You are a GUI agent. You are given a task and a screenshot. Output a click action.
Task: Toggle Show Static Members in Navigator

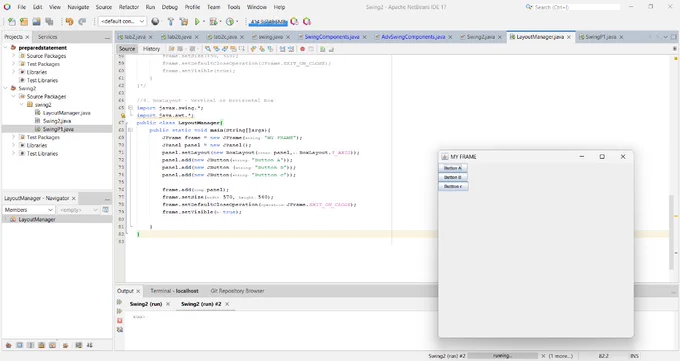tap(30, 345)
